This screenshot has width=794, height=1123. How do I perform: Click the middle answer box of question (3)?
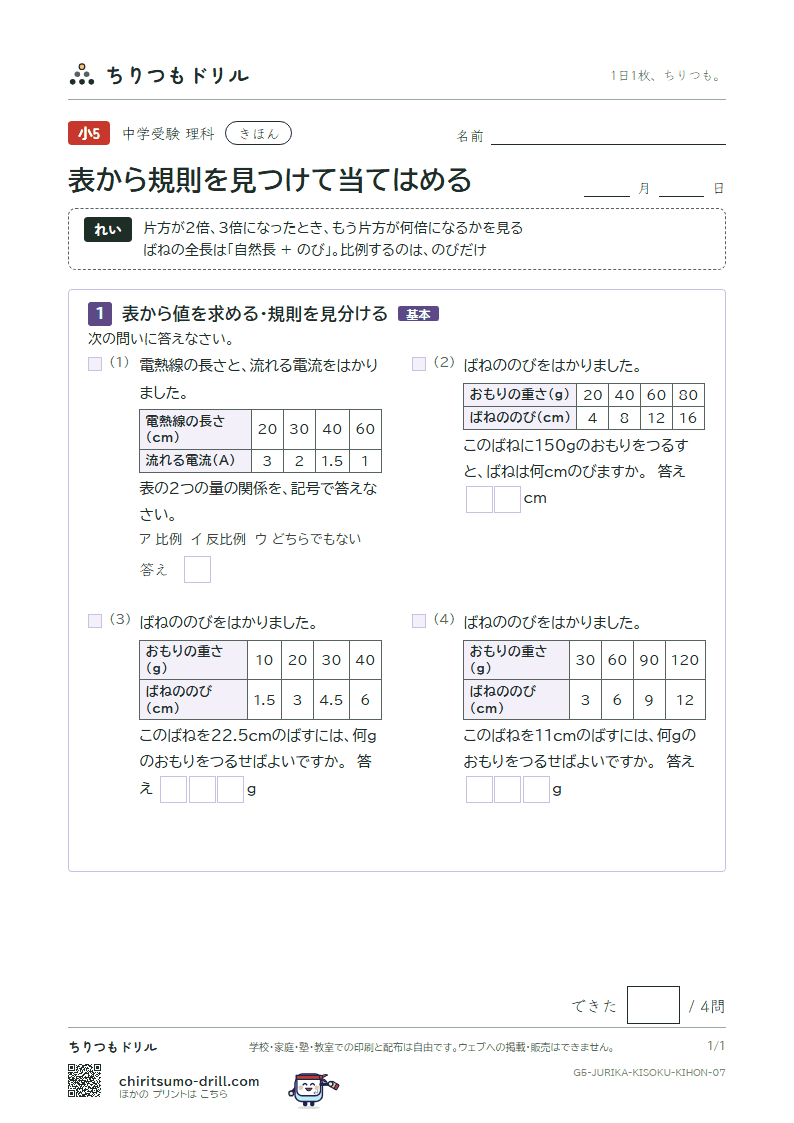pos(202,789)
